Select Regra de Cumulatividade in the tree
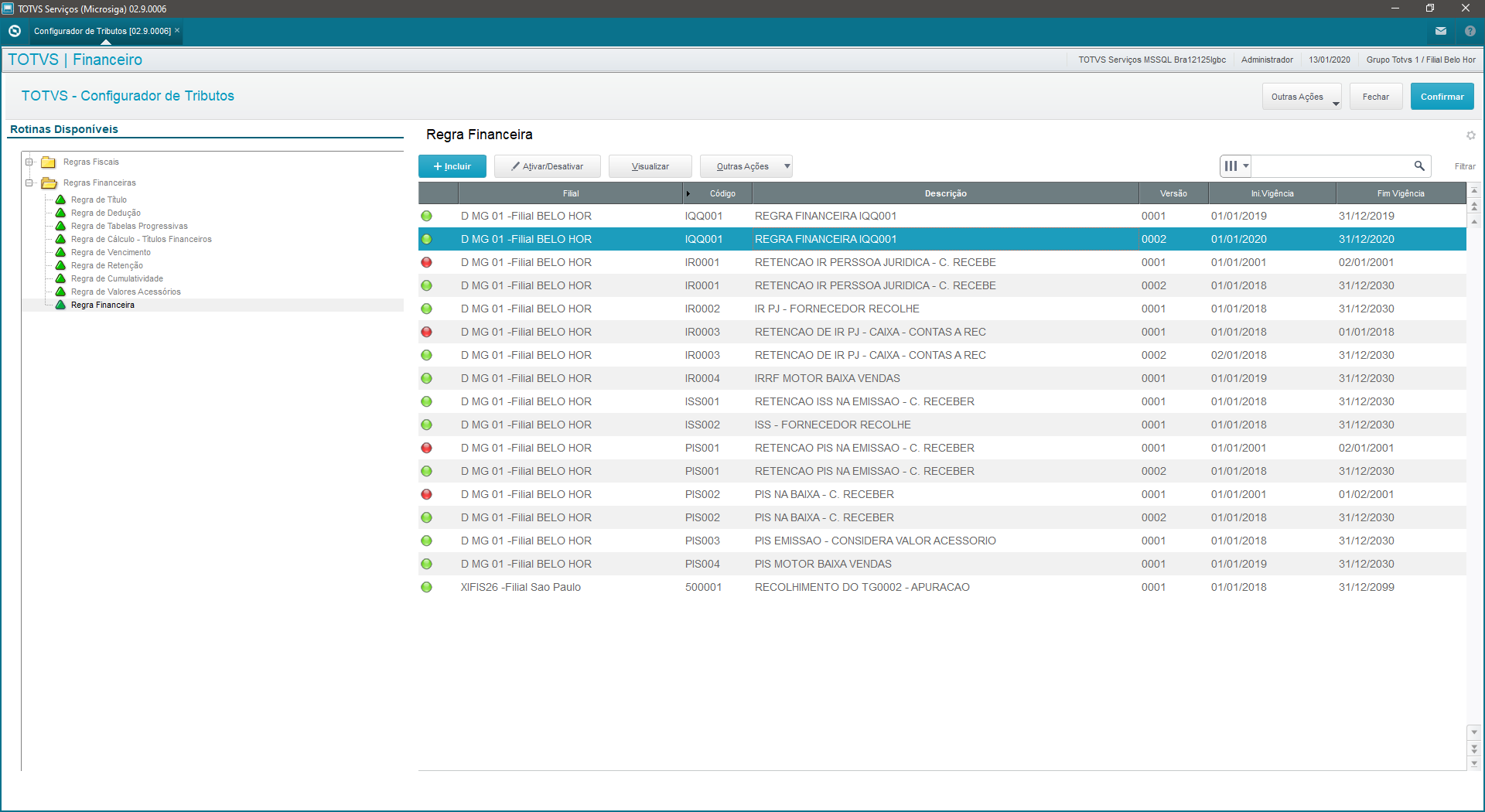Screen dimensions: 1485x812 [x=117, y=278]
